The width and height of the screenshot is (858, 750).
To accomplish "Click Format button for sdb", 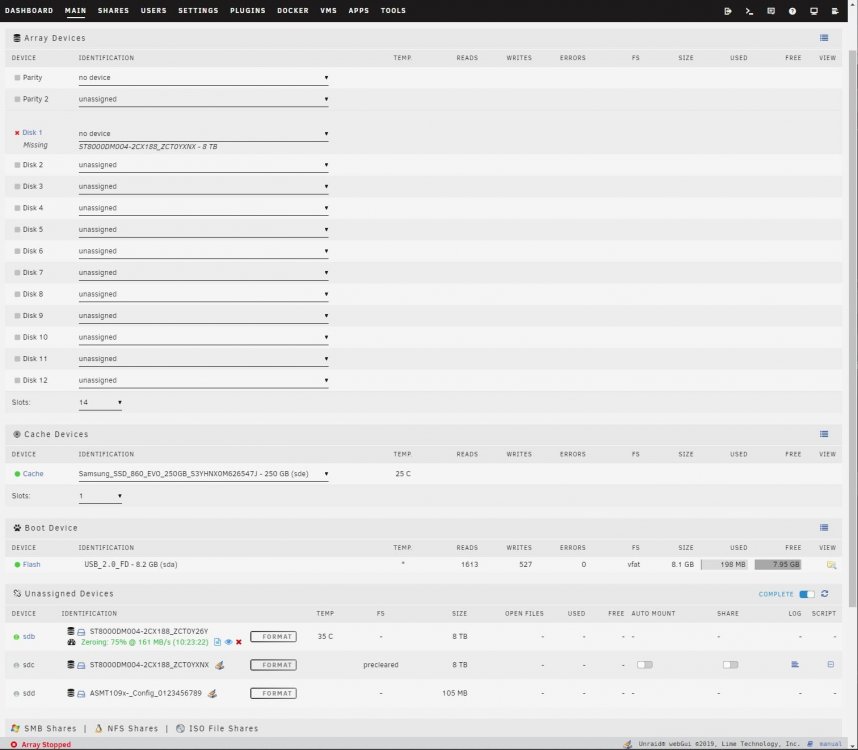I will point(274,637).
